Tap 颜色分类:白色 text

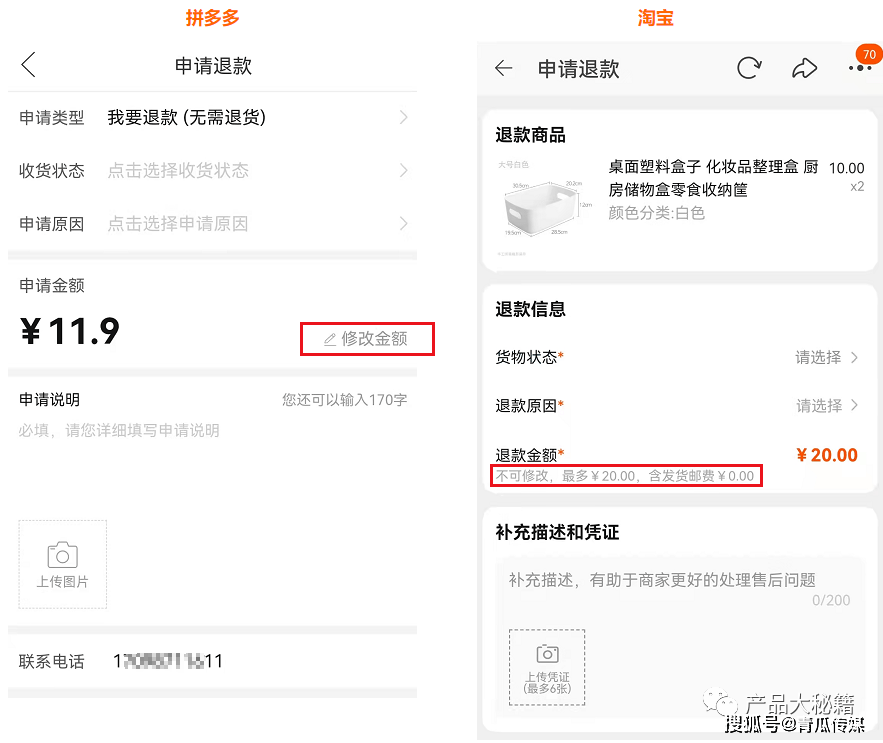657,213
